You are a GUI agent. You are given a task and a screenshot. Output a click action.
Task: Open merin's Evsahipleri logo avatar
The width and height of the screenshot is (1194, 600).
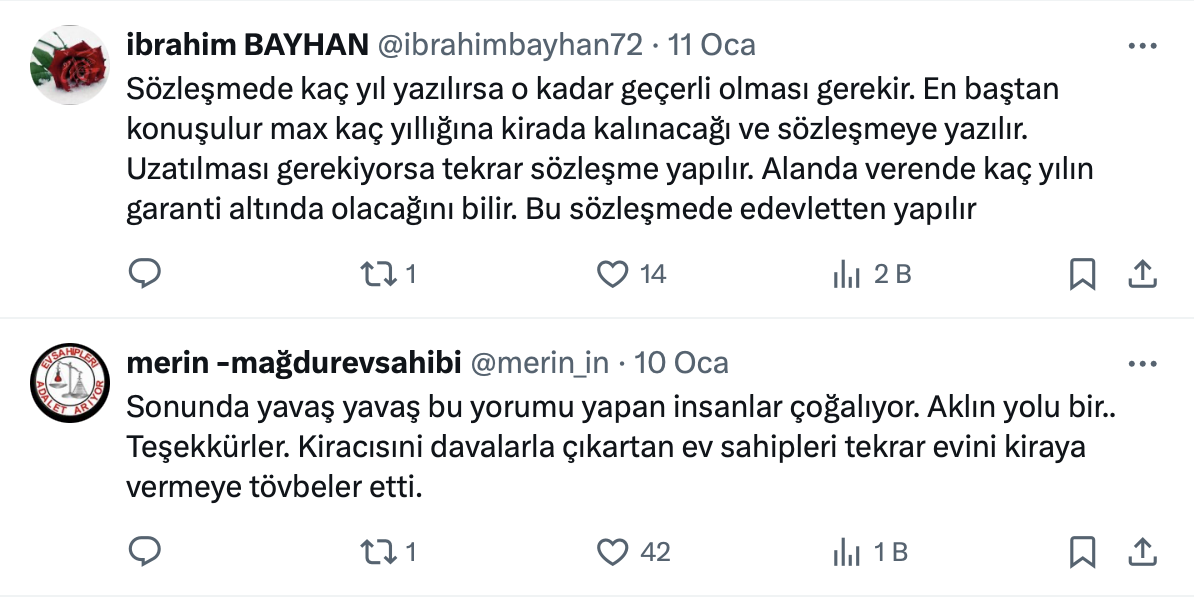pyautogui.click(x=69, y=381)
